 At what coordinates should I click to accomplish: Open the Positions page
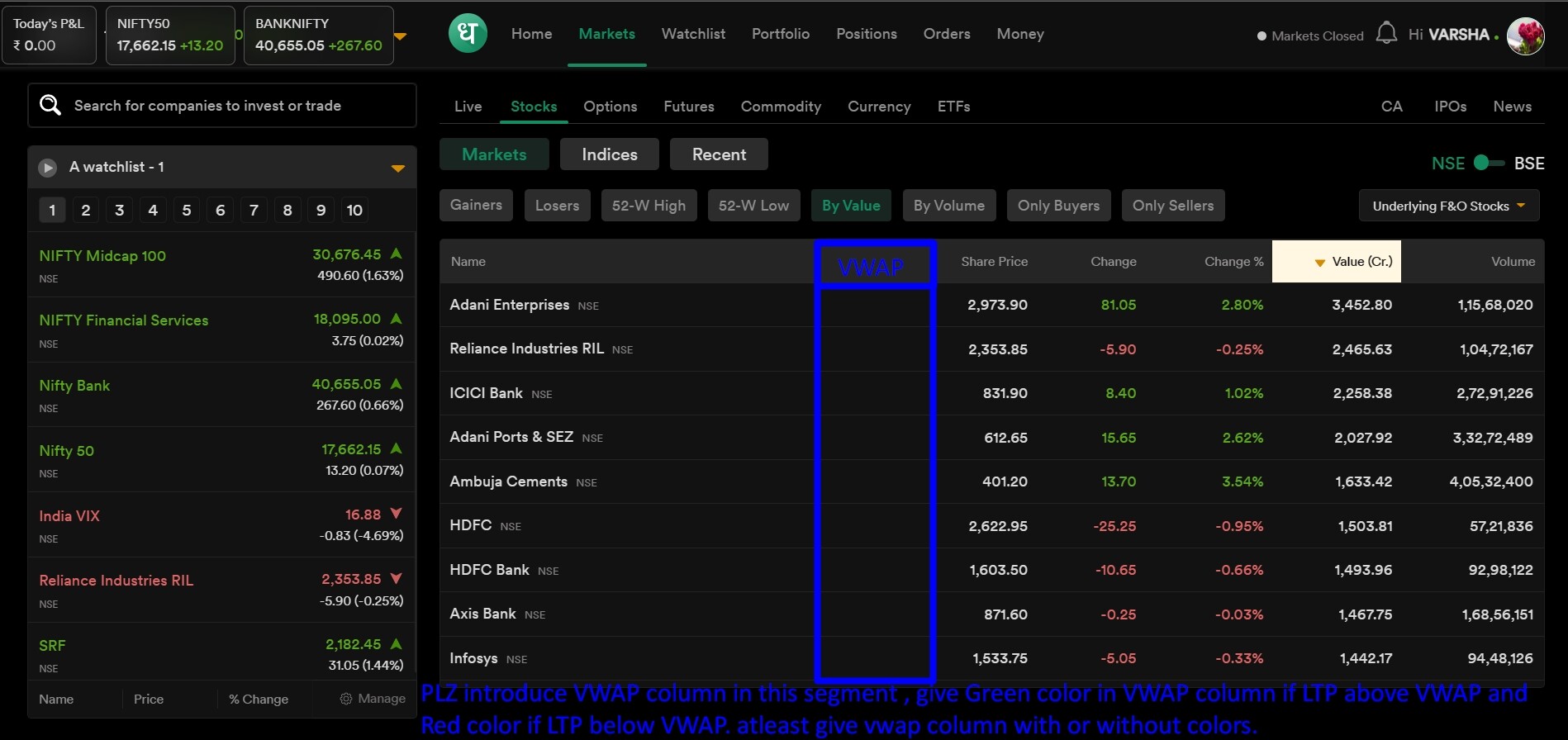pyautogui.click(x=867, y=34)
